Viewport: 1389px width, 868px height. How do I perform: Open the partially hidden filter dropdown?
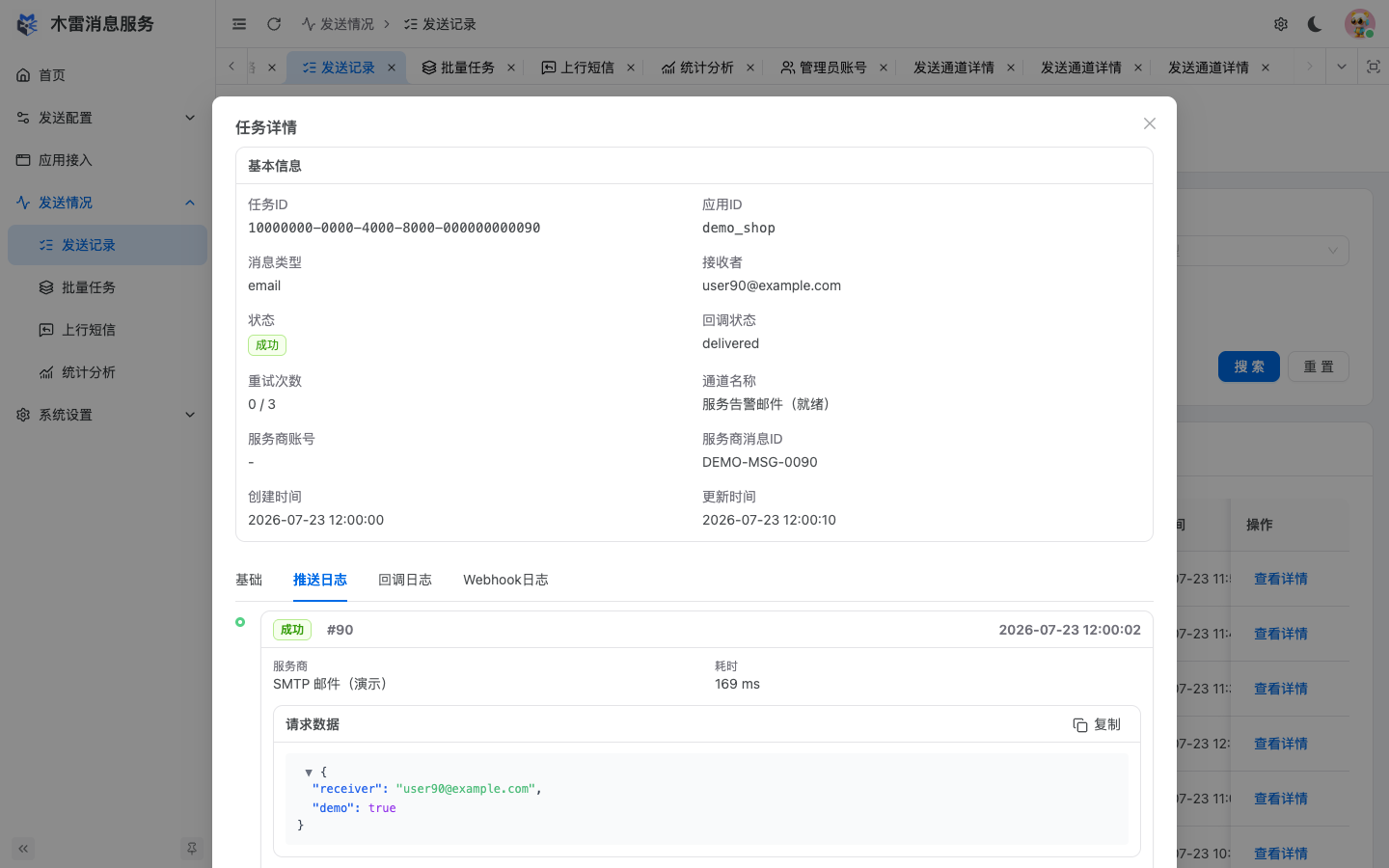[x=1263, y=251]
